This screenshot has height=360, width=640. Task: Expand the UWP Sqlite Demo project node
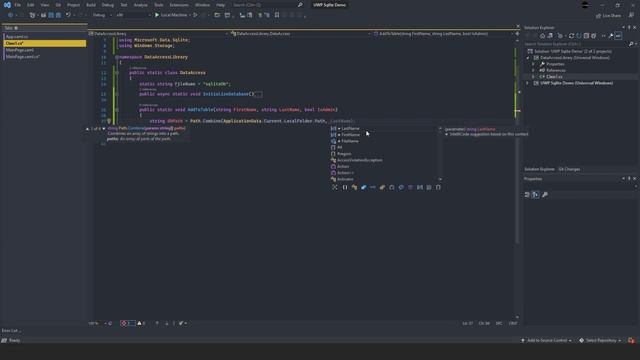[528, 83]
